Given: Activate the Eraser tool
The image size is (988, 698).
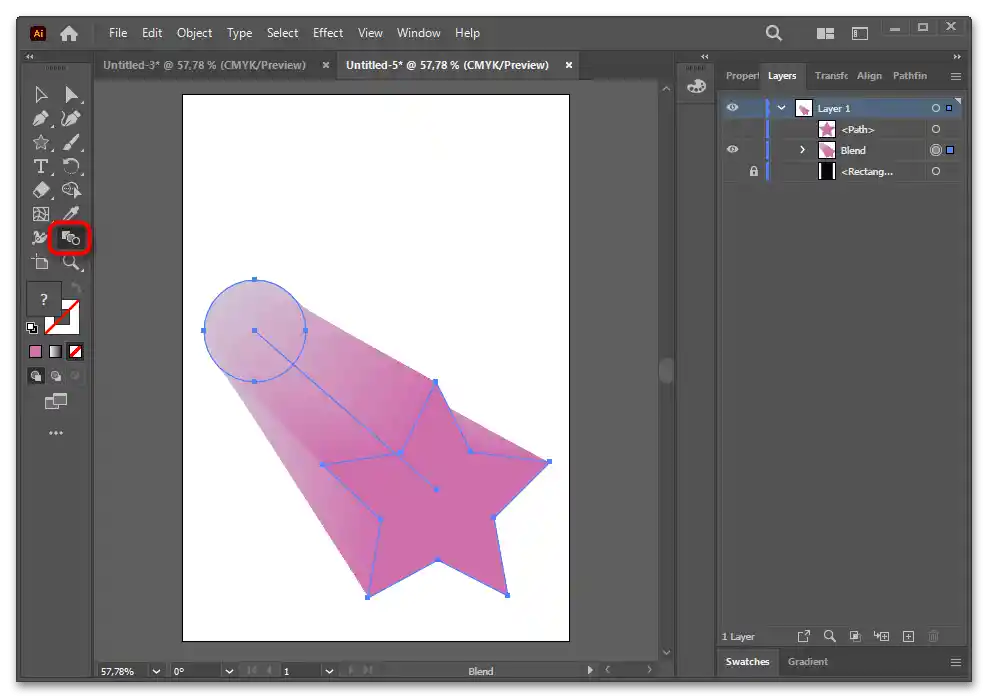Looking at the screenshot, I should point(41,190).
